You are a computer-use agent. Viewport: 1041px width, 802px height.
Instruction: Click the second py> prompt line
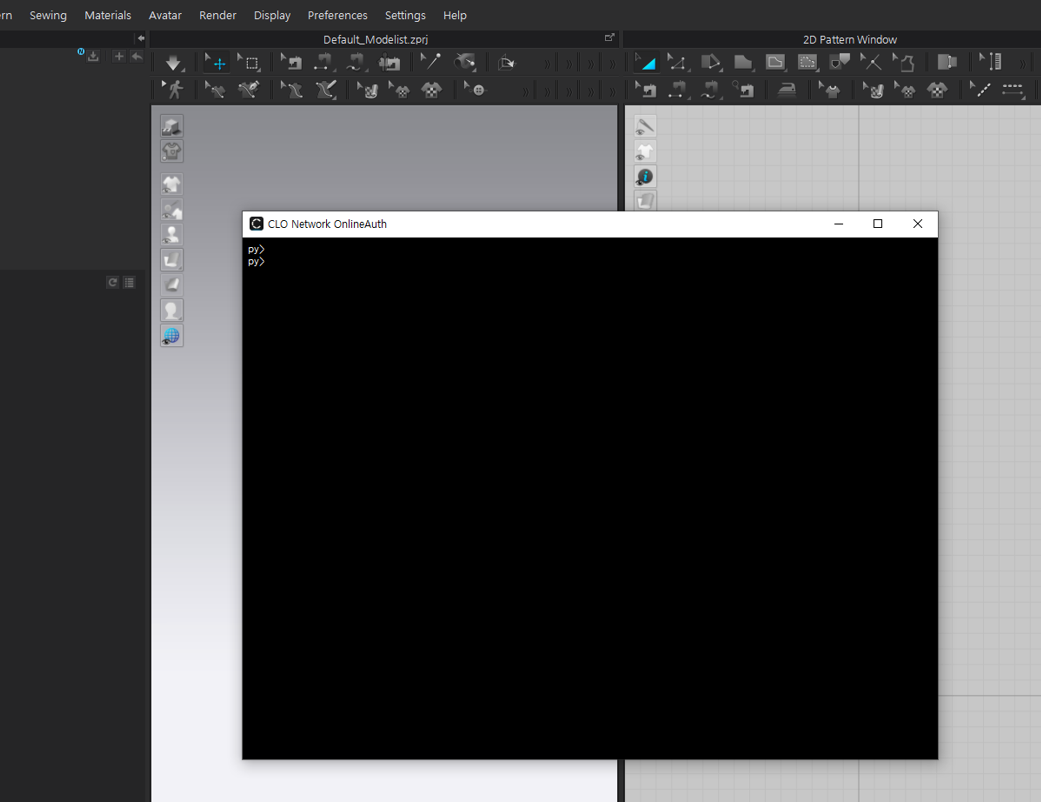256,262
